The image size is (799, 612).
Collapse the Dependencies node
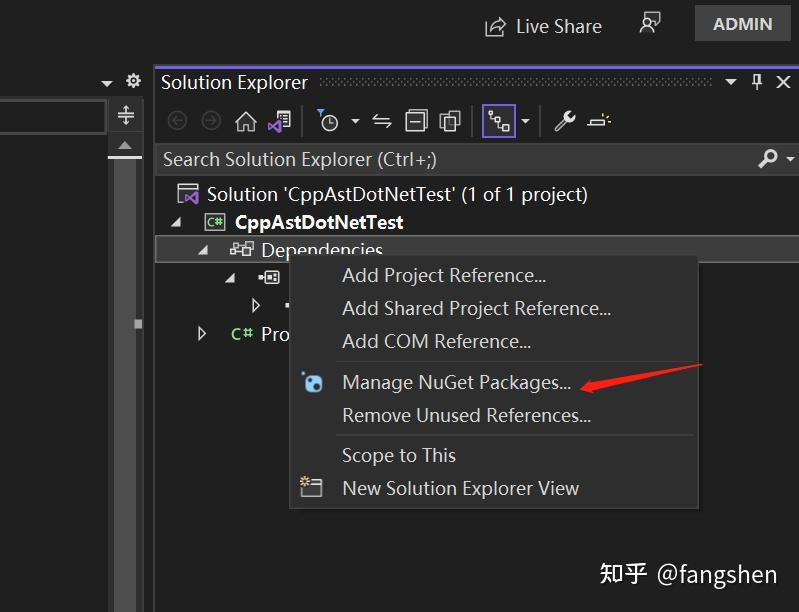(203, 250)
